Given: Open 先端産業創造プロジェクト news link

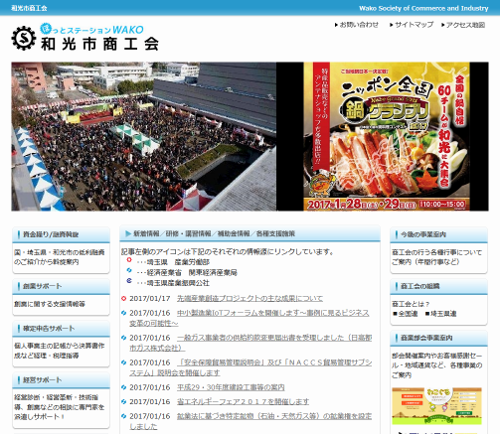Looking at the screenshot, I should pyautogui.click(x=250, y=298).
